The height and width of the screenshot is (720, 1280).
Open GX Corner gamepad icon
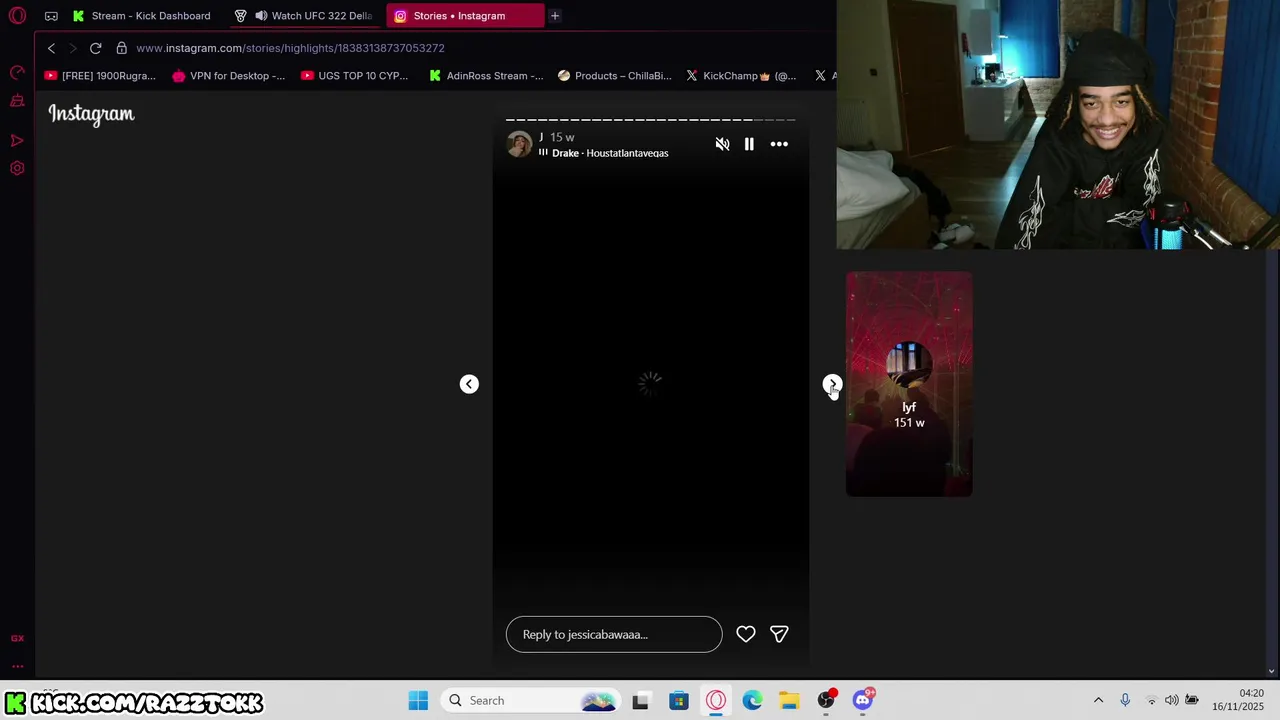51,16
